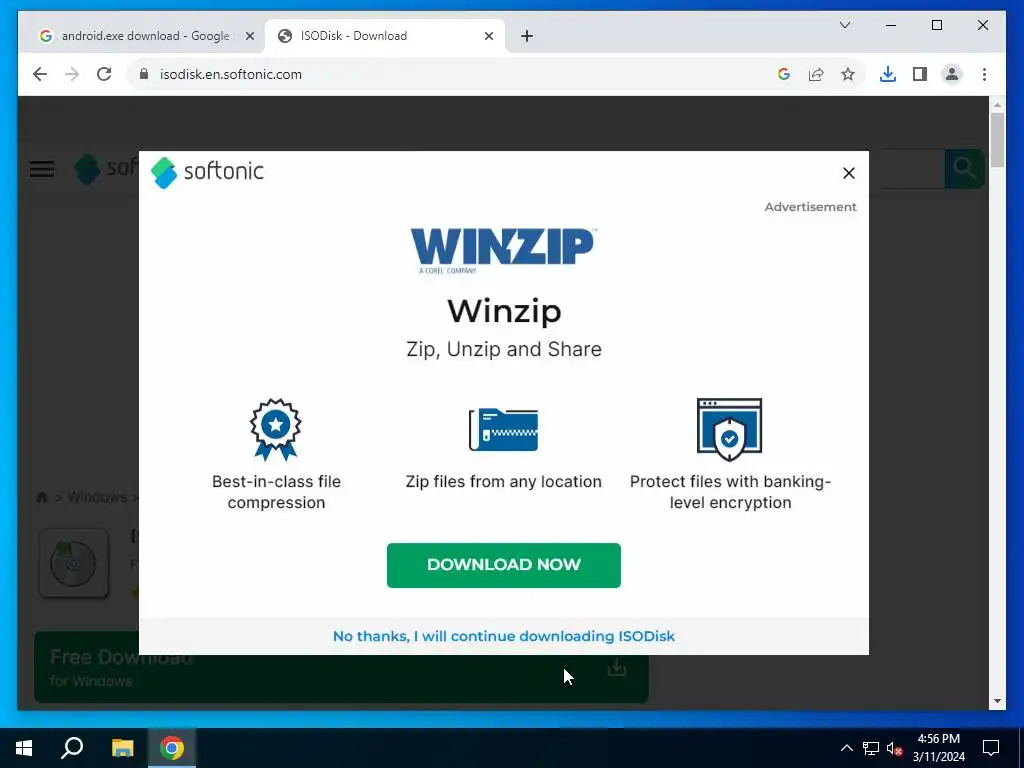Image resolution: width=1024 pixels, height=768 pixels.
Task: Click the award ribbon compression icon
Action: (276, 429)
